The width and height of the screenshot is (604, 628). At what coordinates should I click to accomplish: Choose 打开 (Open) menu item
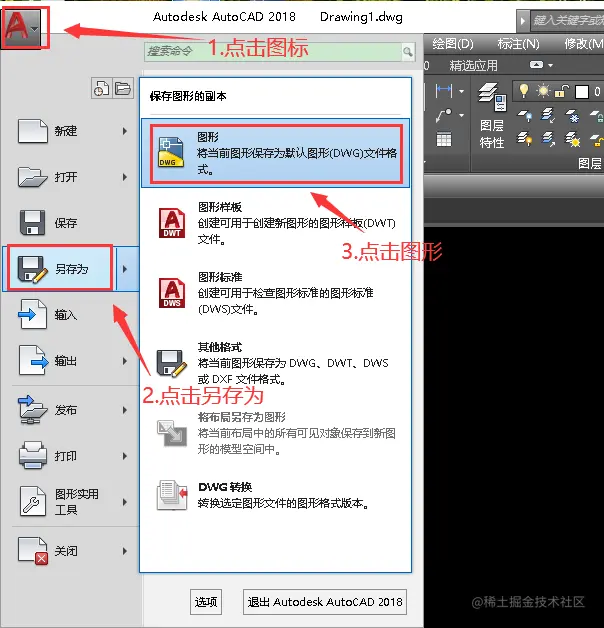coord(70,177)
